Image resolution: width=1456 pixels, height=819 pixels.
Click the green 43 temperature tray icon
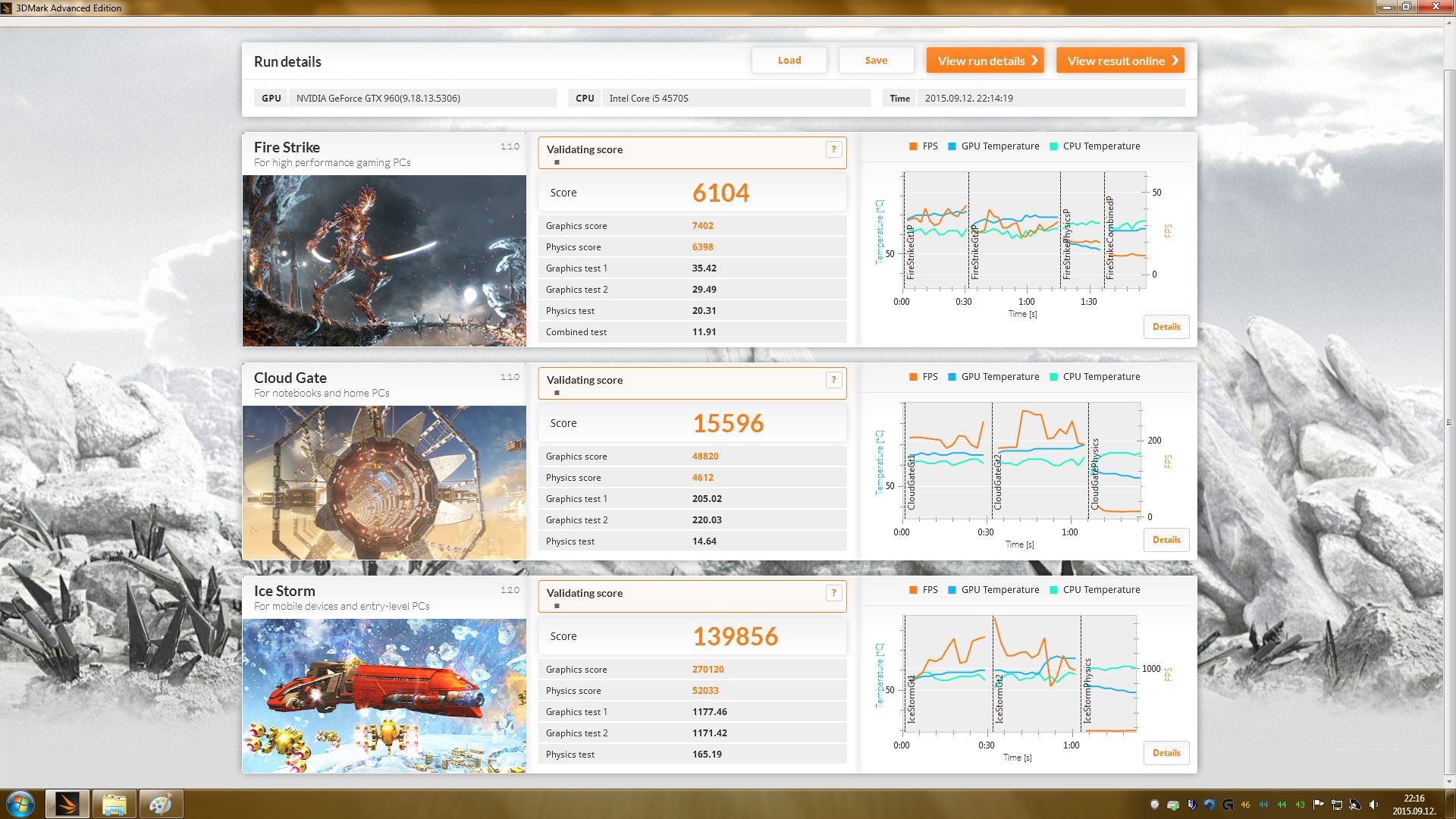click(x=1300, y=805)
